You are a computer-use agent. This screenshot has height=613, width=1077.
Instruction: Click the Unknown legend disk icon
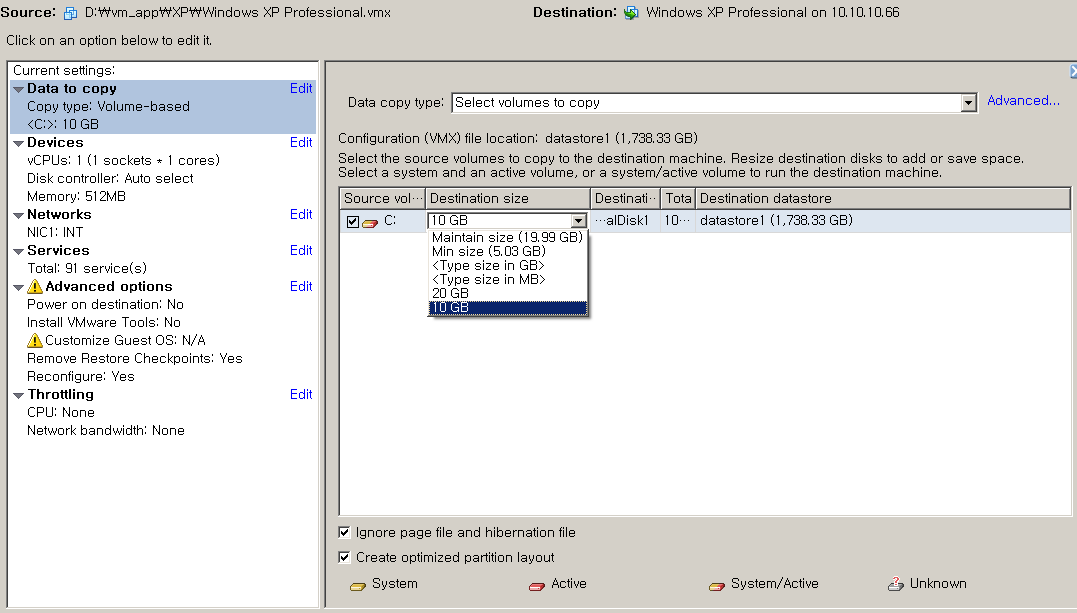click(896, 584)
